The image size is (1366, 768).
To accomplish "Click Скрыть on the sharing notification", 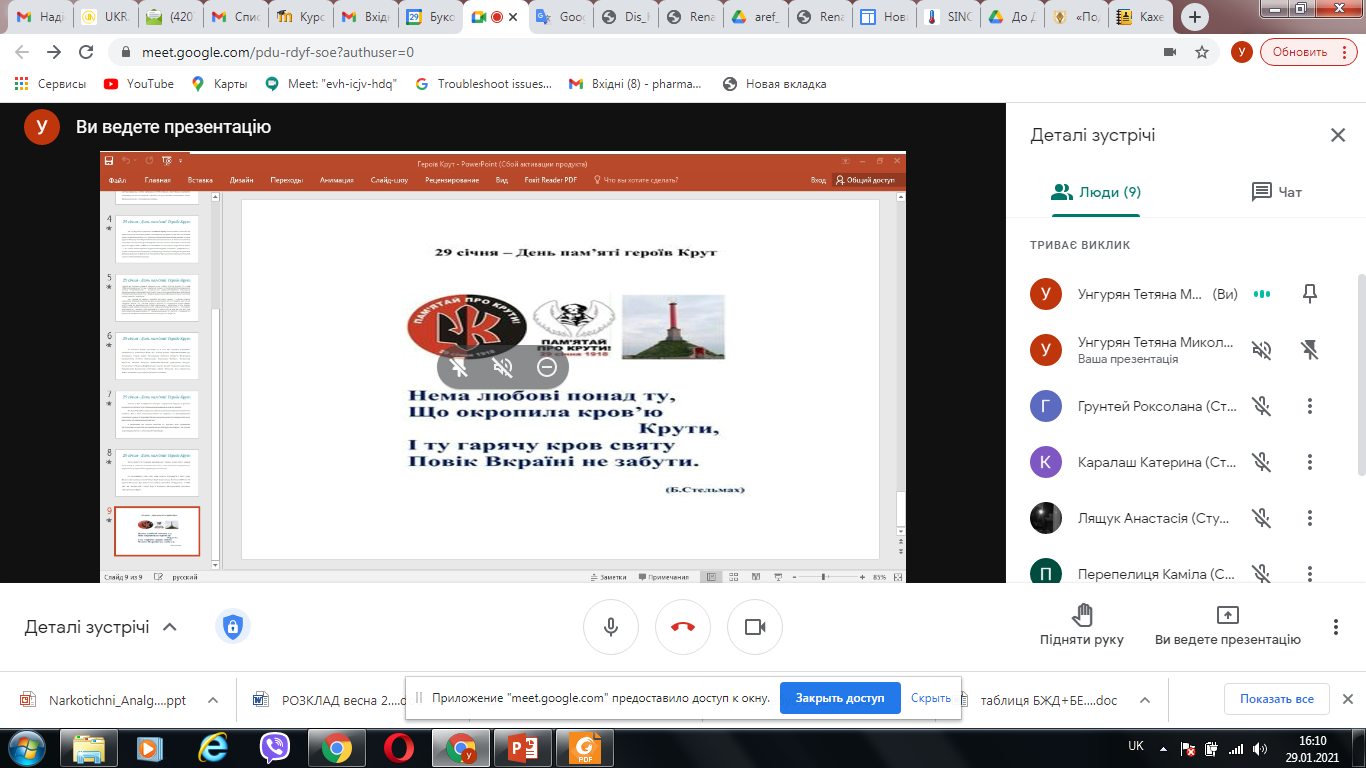I will tap(931, 698).
